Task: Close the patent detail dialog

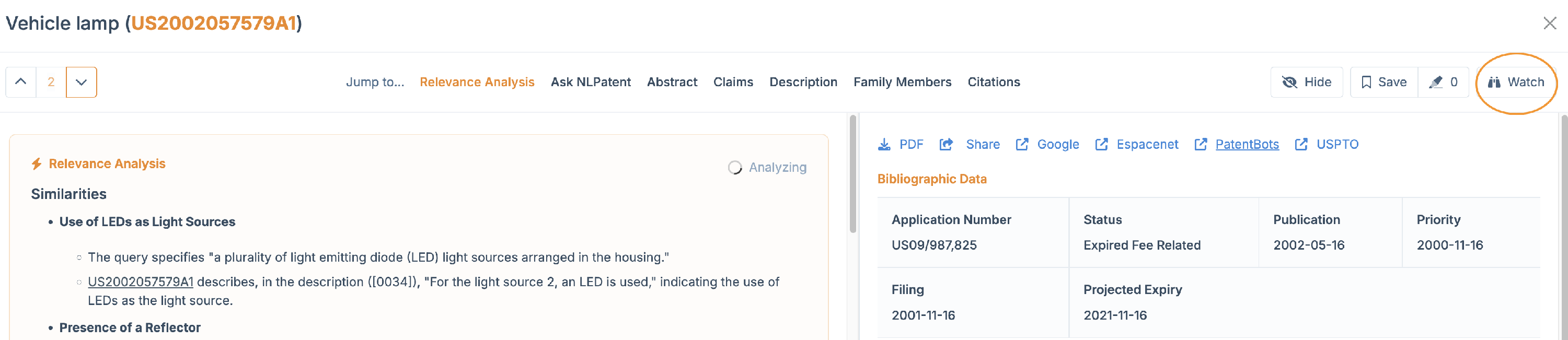Action: 1550,23
